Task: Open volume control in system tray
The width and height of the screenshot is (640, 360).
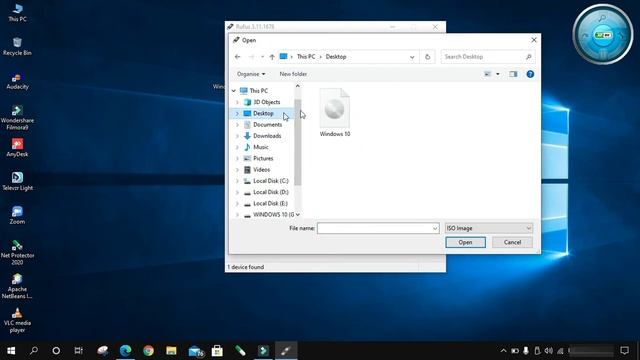Action: click(x=549, y=351)
